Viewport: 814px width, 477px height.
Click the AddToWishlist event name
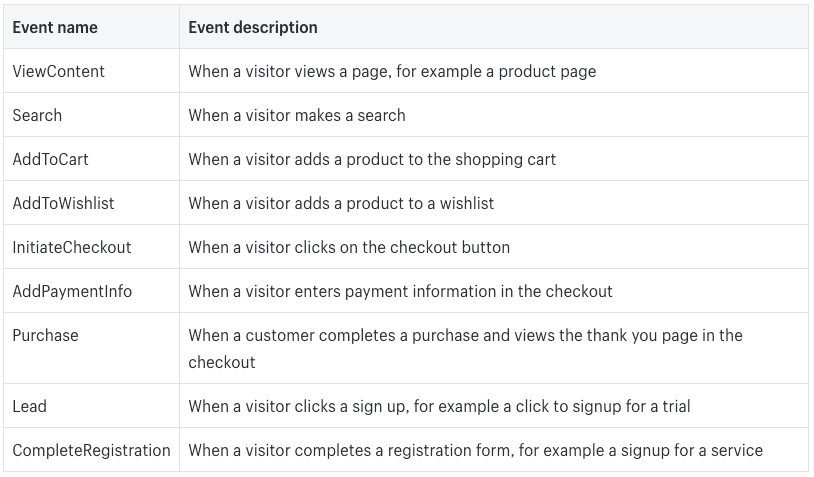tap(63, 203)
